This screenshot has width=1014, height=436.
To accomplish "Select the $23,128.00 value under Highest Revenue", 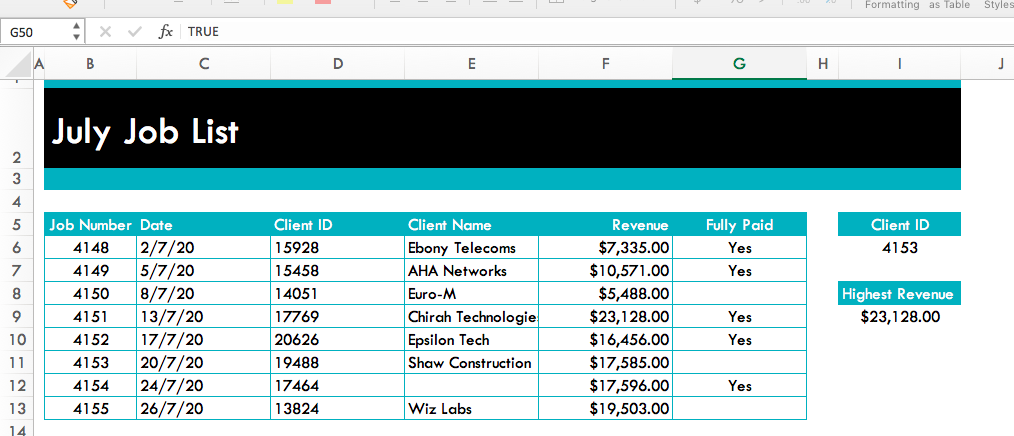I will 900,316.
